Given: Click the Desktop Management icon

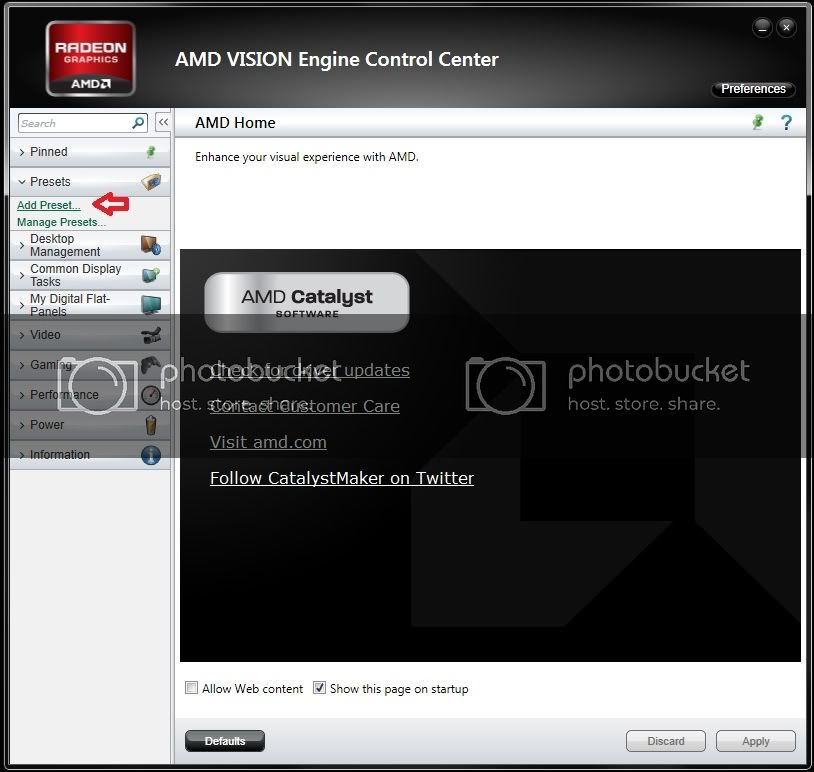Looking at the screenshot, I should point(151,245).
